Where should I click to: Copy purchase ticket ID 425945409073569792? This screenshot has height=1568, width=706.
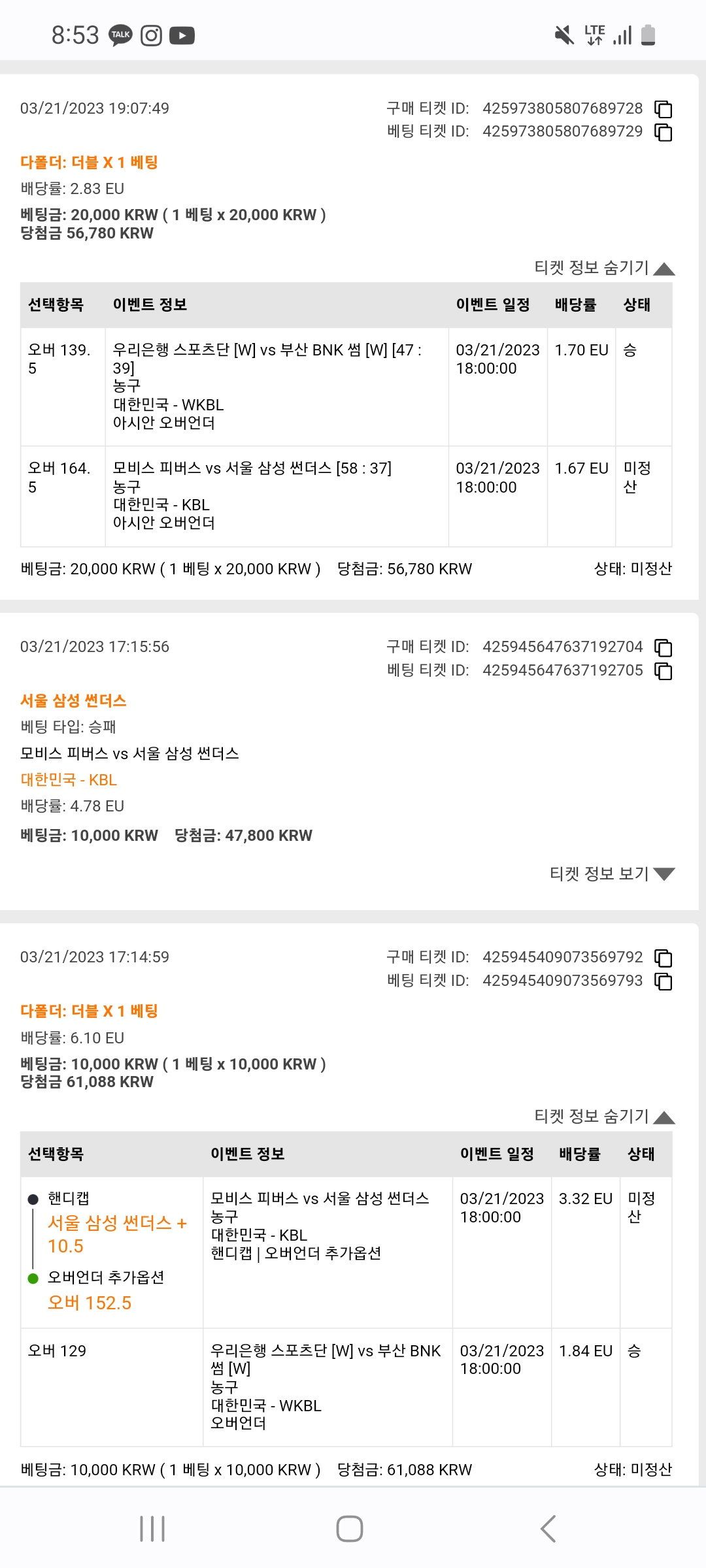click(664, 958)
